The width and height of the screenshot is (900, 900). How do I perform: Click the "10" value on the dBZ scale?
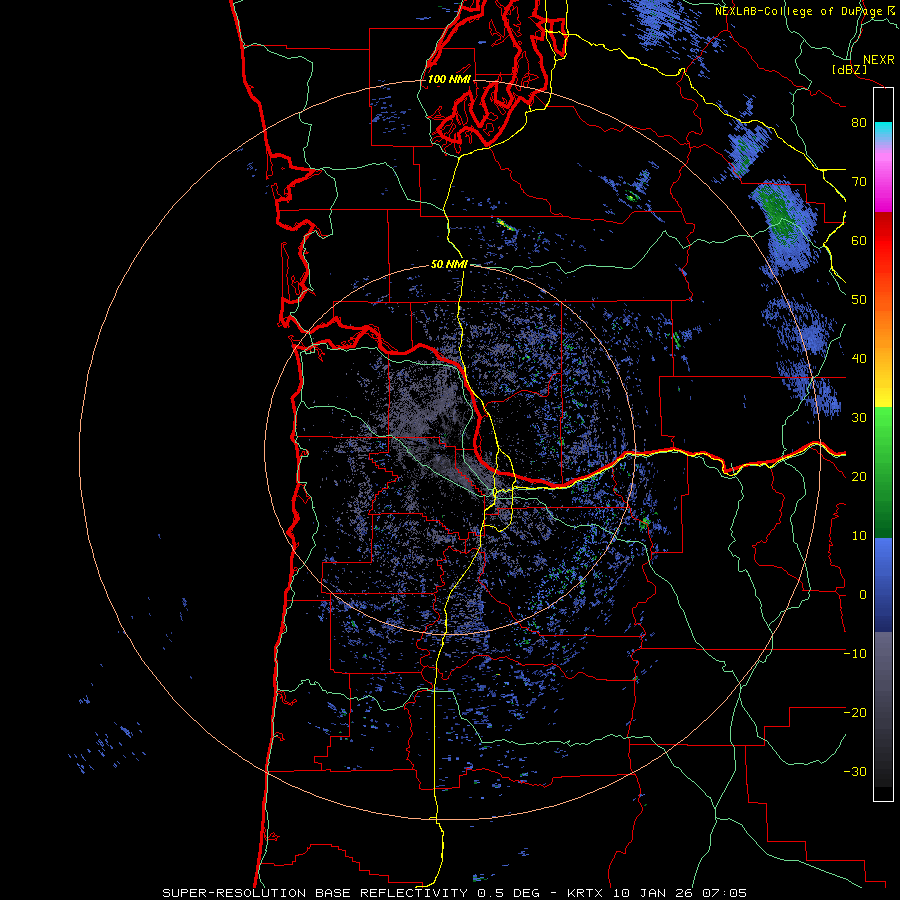(x=859, y=536)
